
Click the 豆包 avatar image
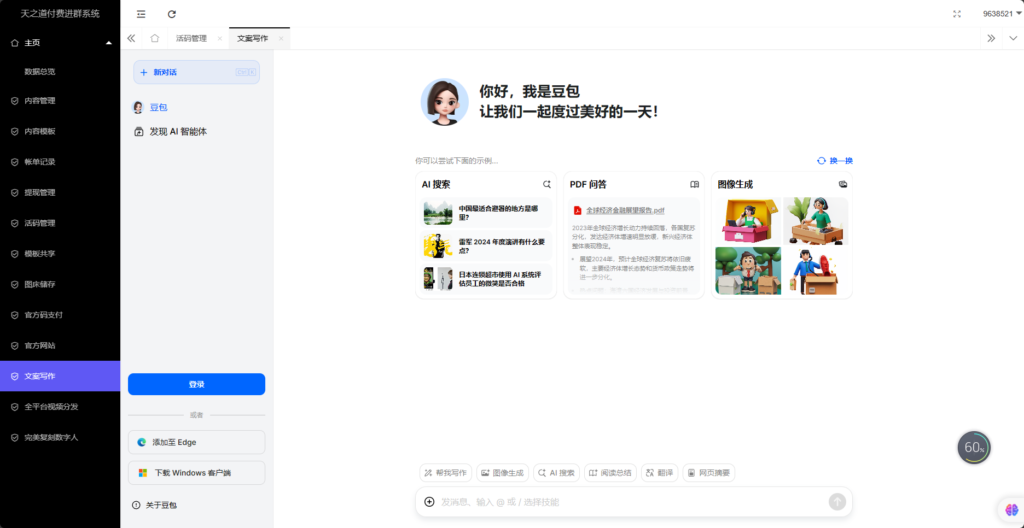click(x=444, y=103)
